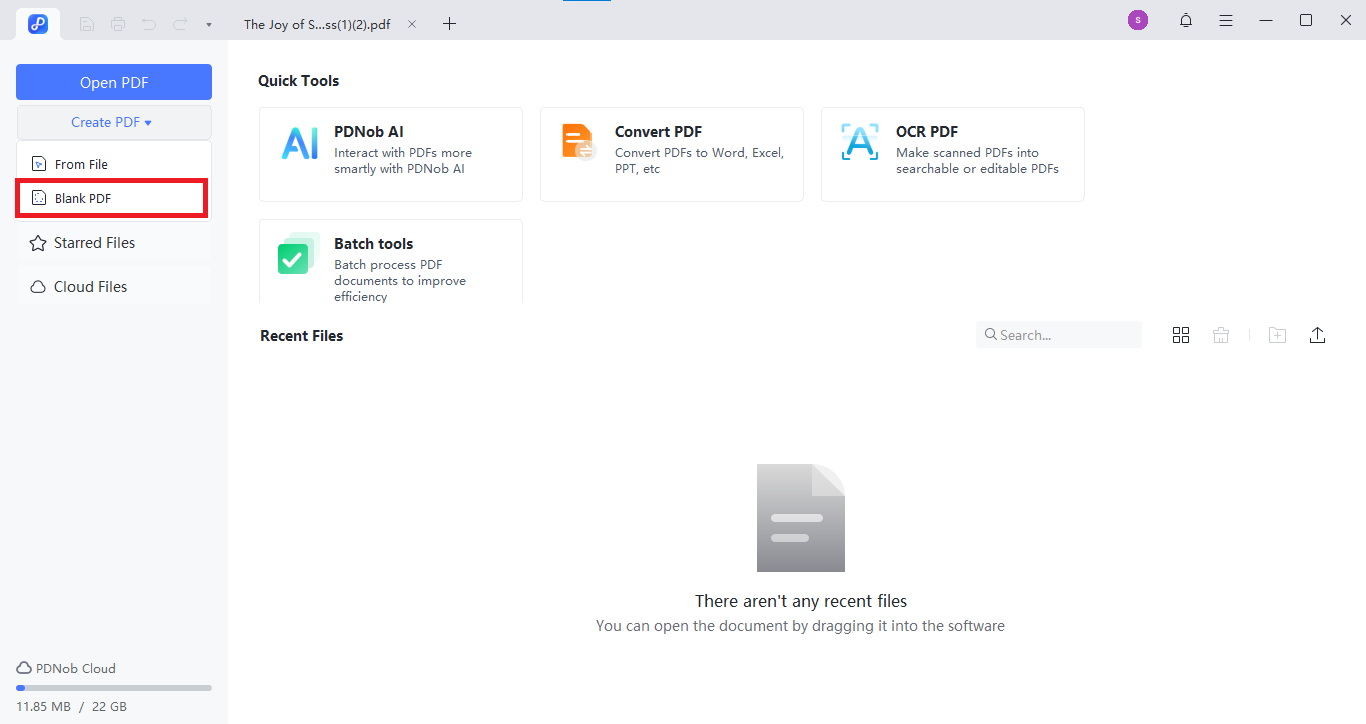Viewport: 1366px width, 724px height.
Task: Open the Convert PDF tool
Action: click(671, 154)
